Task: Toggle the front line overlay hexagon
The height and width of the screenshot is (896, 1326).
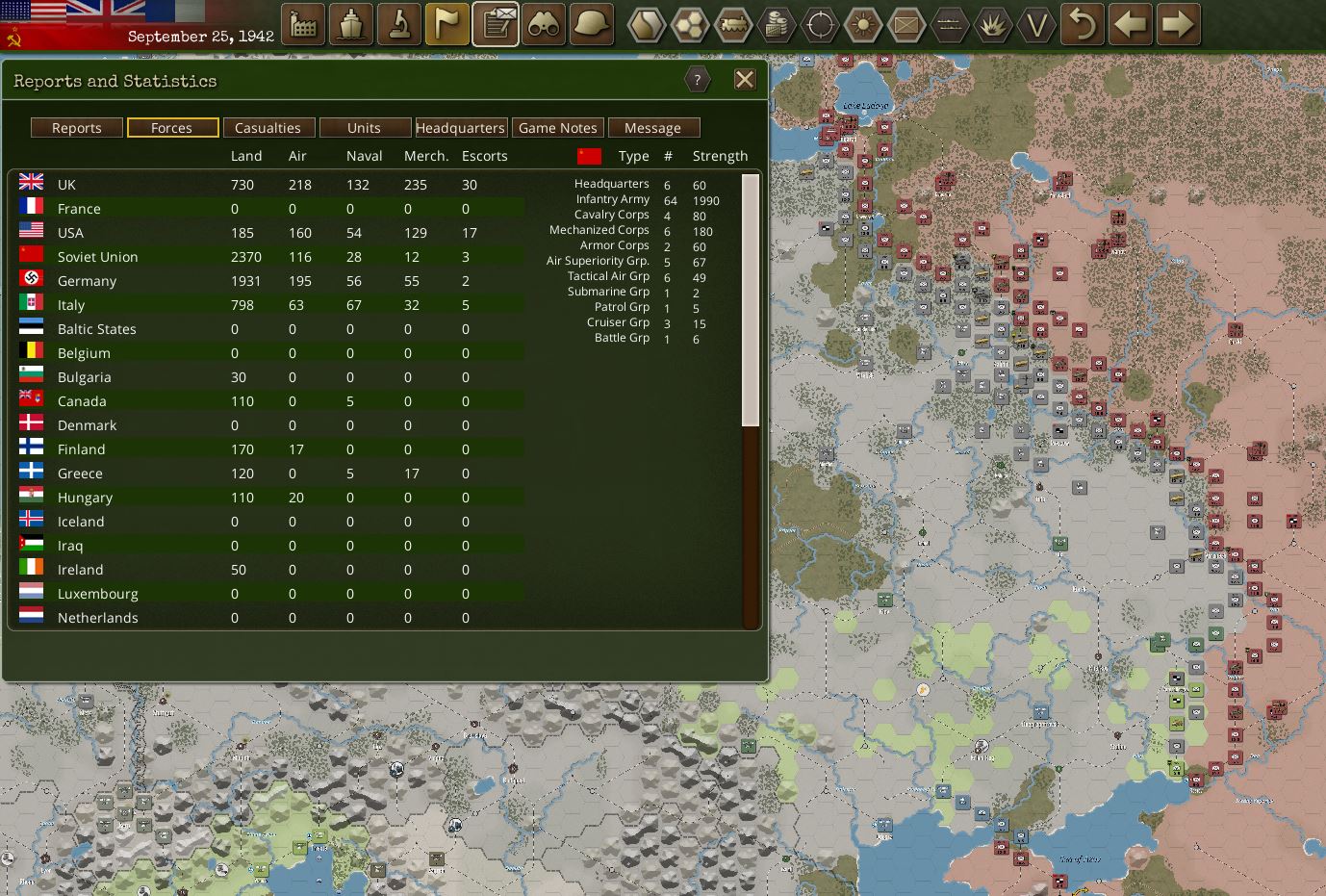Action: pyautogui.click(x=950, y=25)
